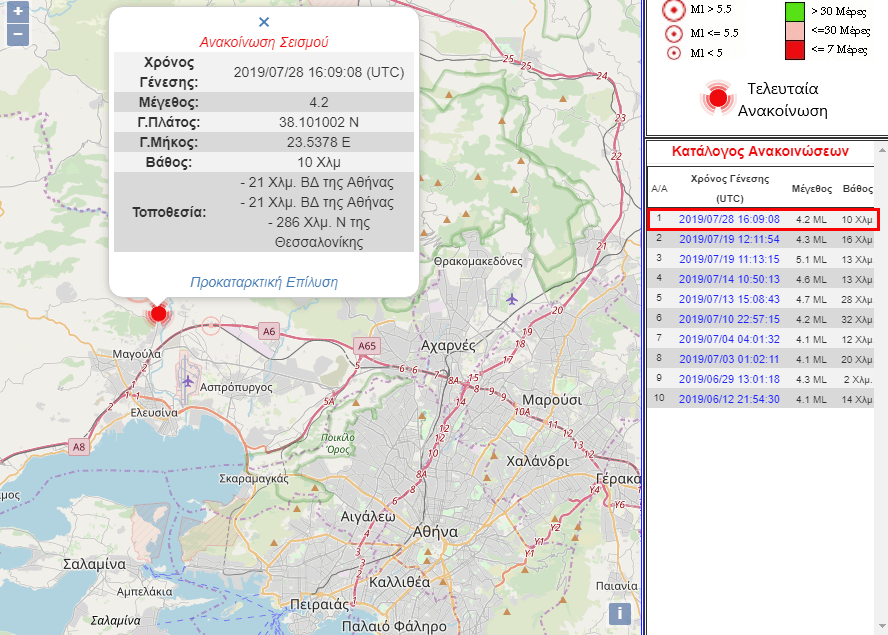The image size is (888, 635).
Task: Click the M1 > 5.5 legend symbol
Action: coord(673,10)
